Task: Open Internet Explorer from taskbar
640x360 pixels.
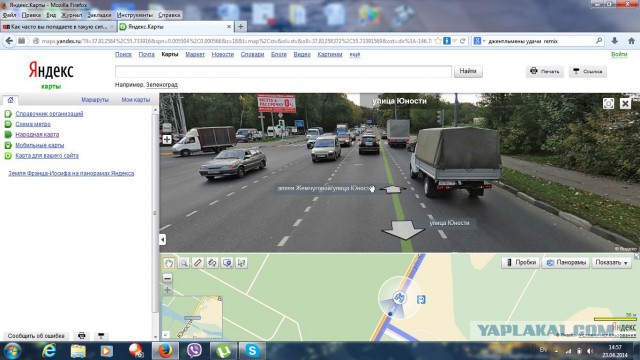Action: tap(49, 351)
